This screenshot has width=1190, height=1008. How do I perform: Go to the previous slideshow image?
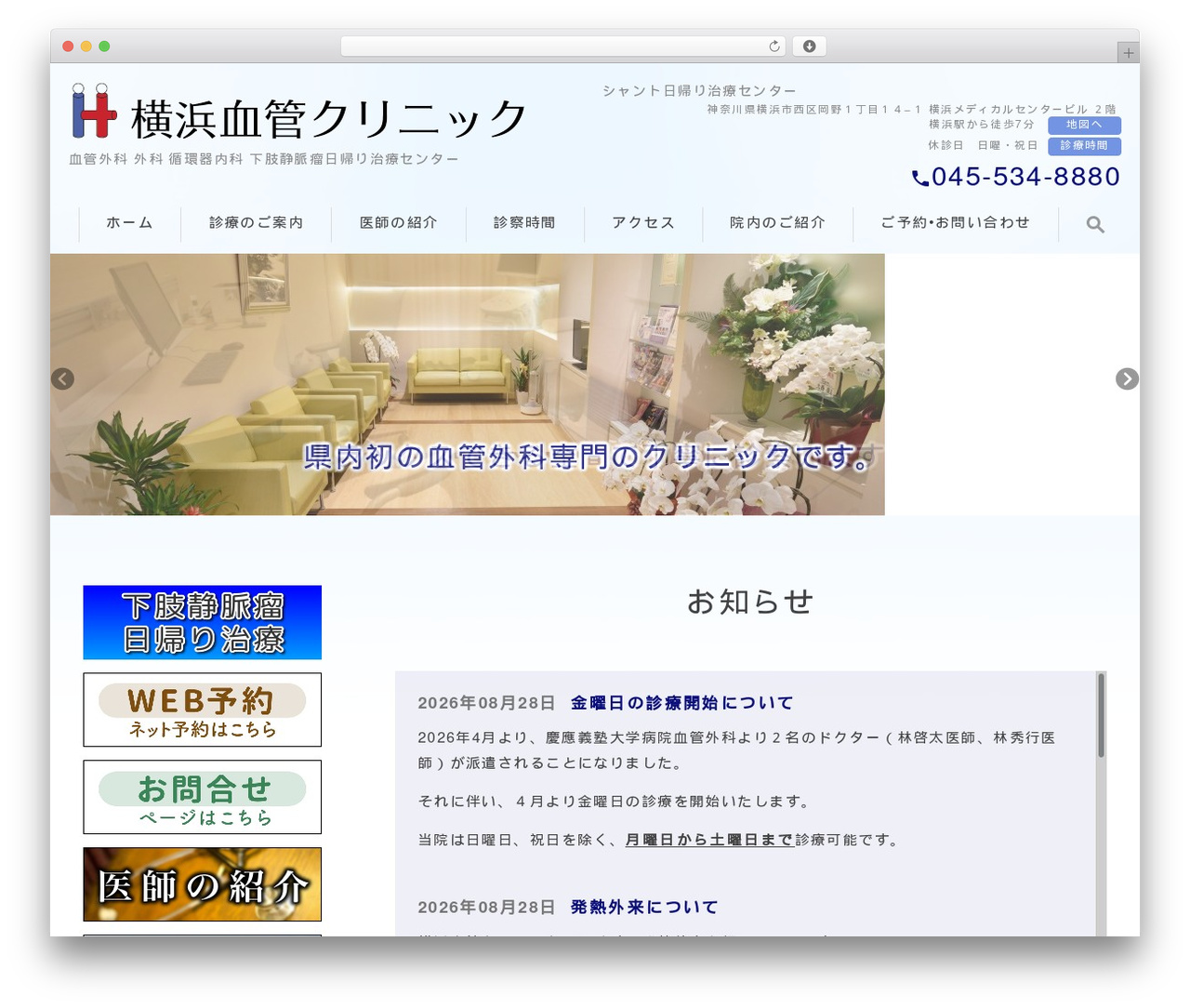[x=62, y=378]
